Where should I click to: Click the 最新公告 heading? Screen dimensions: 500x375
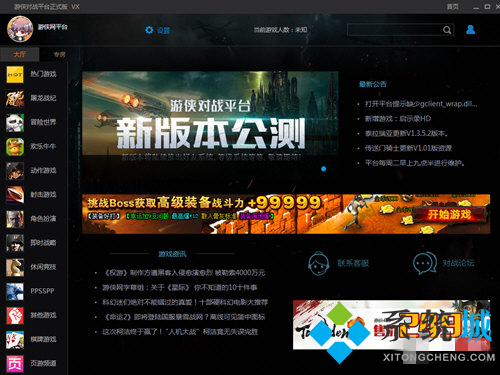[x=372, y=84]
